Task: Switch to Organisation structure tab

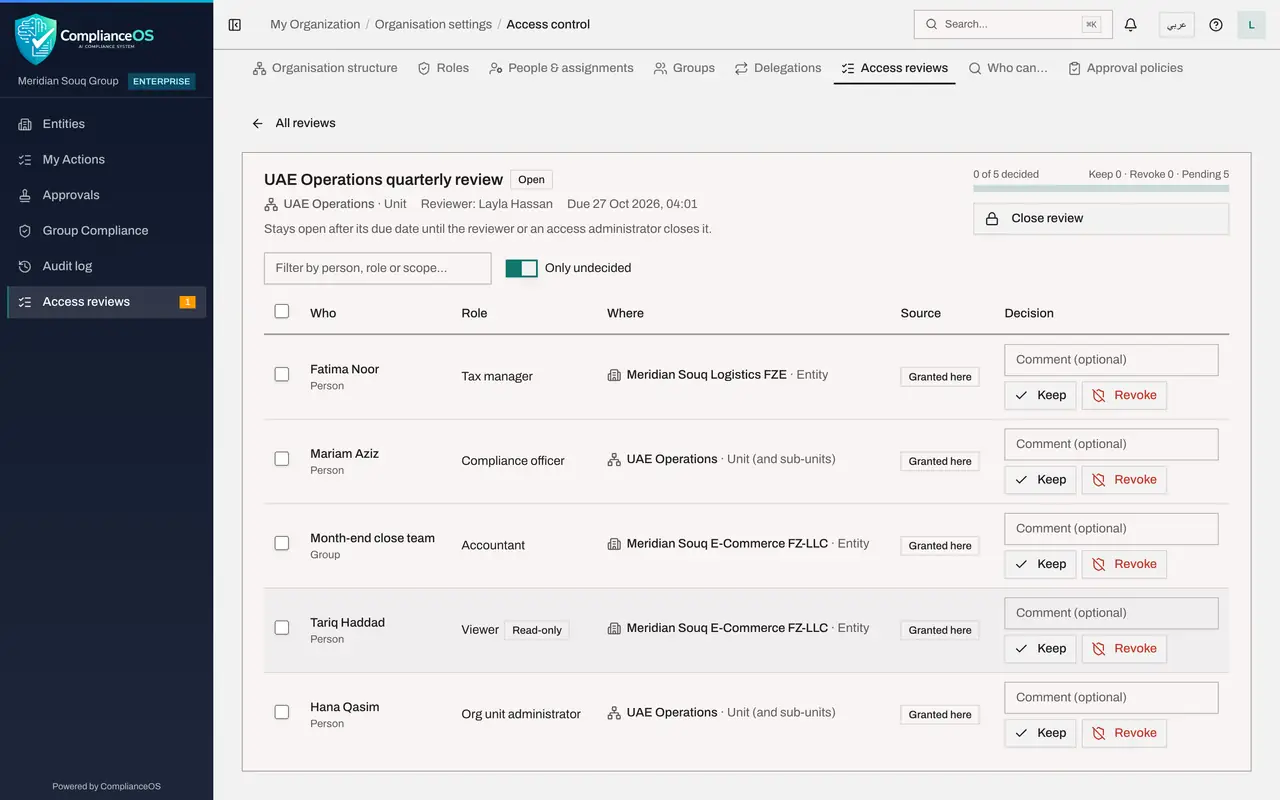Action: tap(325, 68)
